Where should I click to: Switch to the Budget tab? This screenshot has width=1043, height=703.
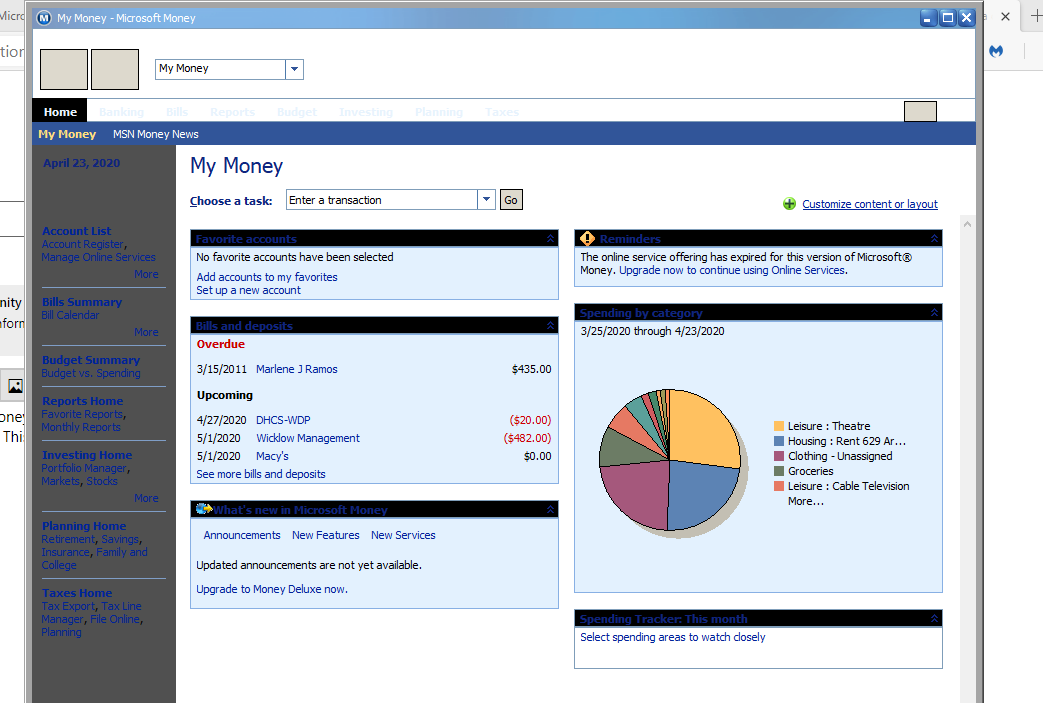pos(297,112)
